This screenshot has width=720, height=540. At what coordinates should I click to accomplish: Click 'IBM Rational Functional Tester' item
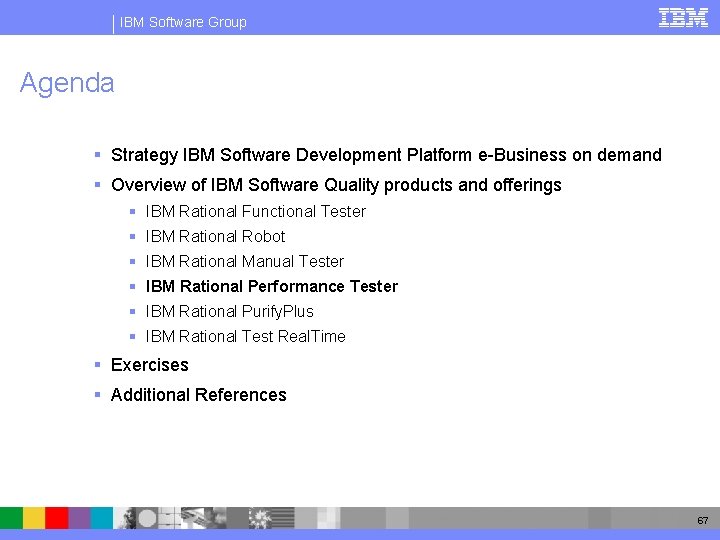click(x=256, y=212)
